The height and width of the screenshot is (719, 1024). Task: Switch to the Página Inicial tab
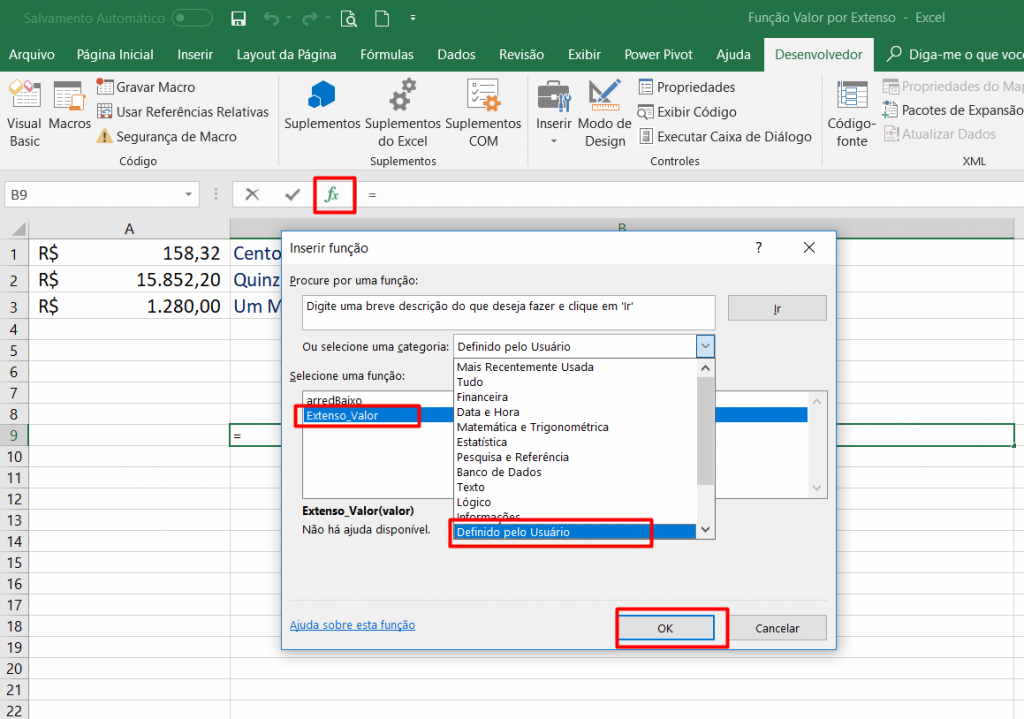tap(115, 55)
